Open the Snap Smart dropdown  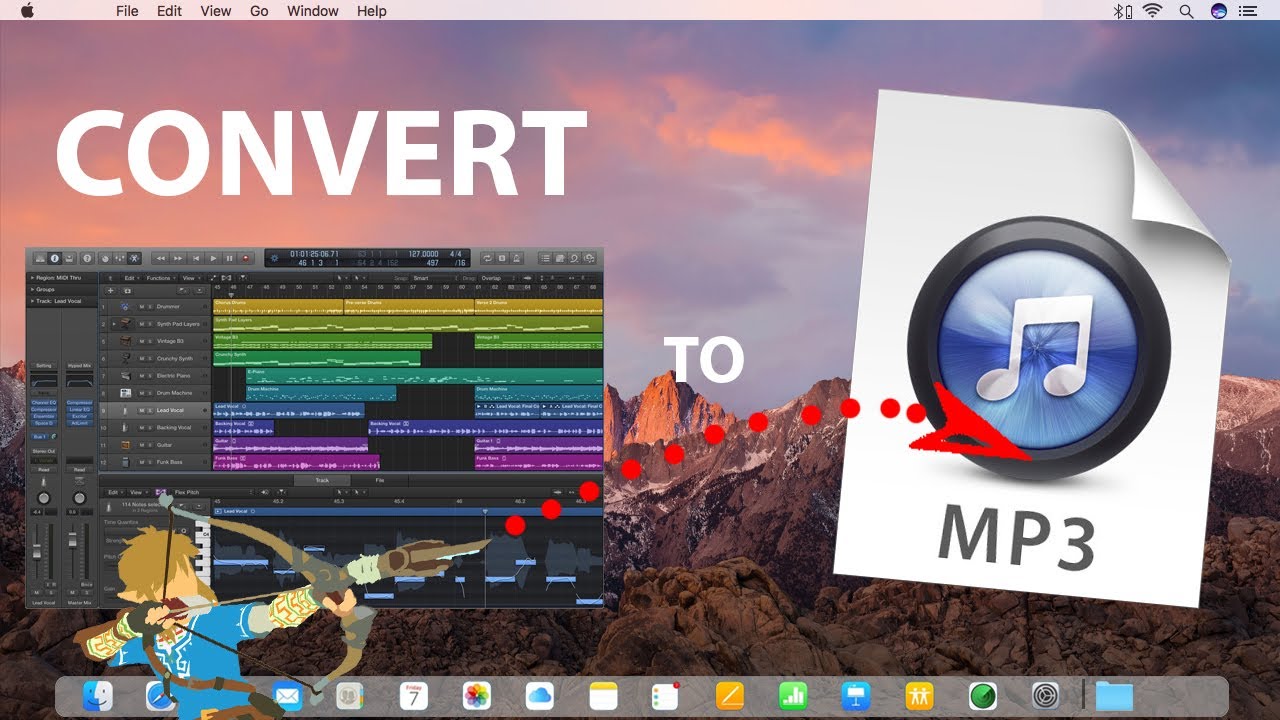tap(434, 278)
